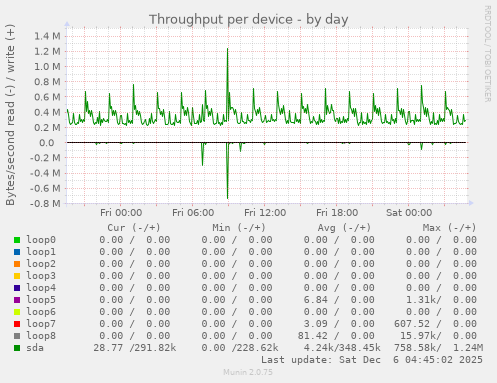
Task: Select loop7 average value '3.09 / 0.00'
Action: (339, 324)
